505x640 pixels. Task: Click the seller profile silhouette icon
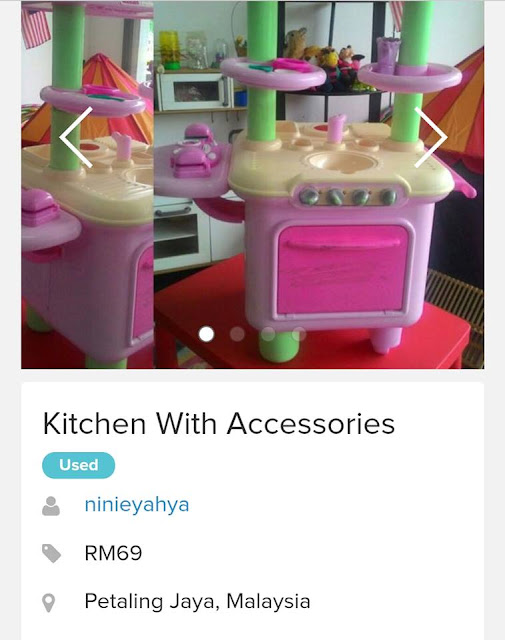point(51,506)
